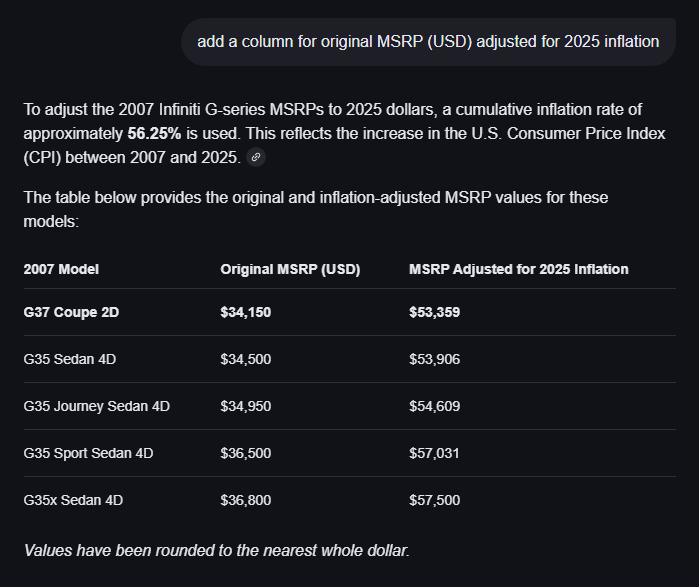The width and height of the screenshot is (699, 587).
Task: Click the $34,150 original MSRP cell
Action: click(246, 312)
